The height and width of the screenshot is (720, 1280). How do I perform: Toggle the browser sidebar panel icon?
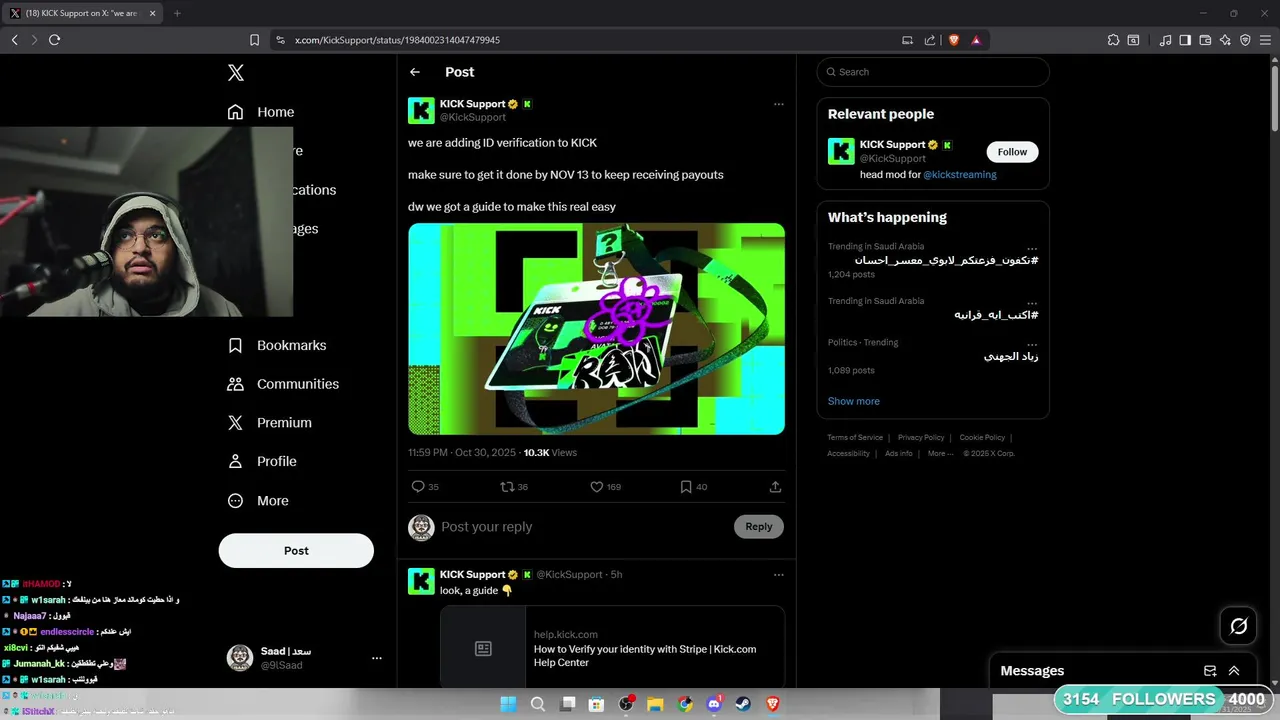(x=1185, y=40)
